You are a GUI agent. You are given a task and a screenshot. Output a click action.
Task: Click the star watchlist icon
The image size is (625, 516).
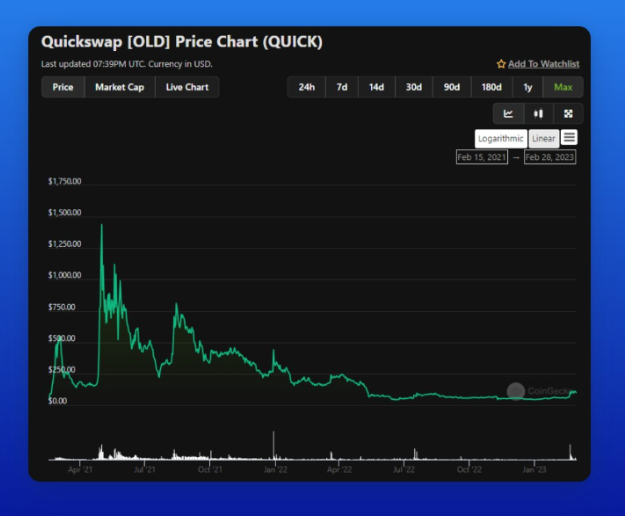(x=501, y=64)
